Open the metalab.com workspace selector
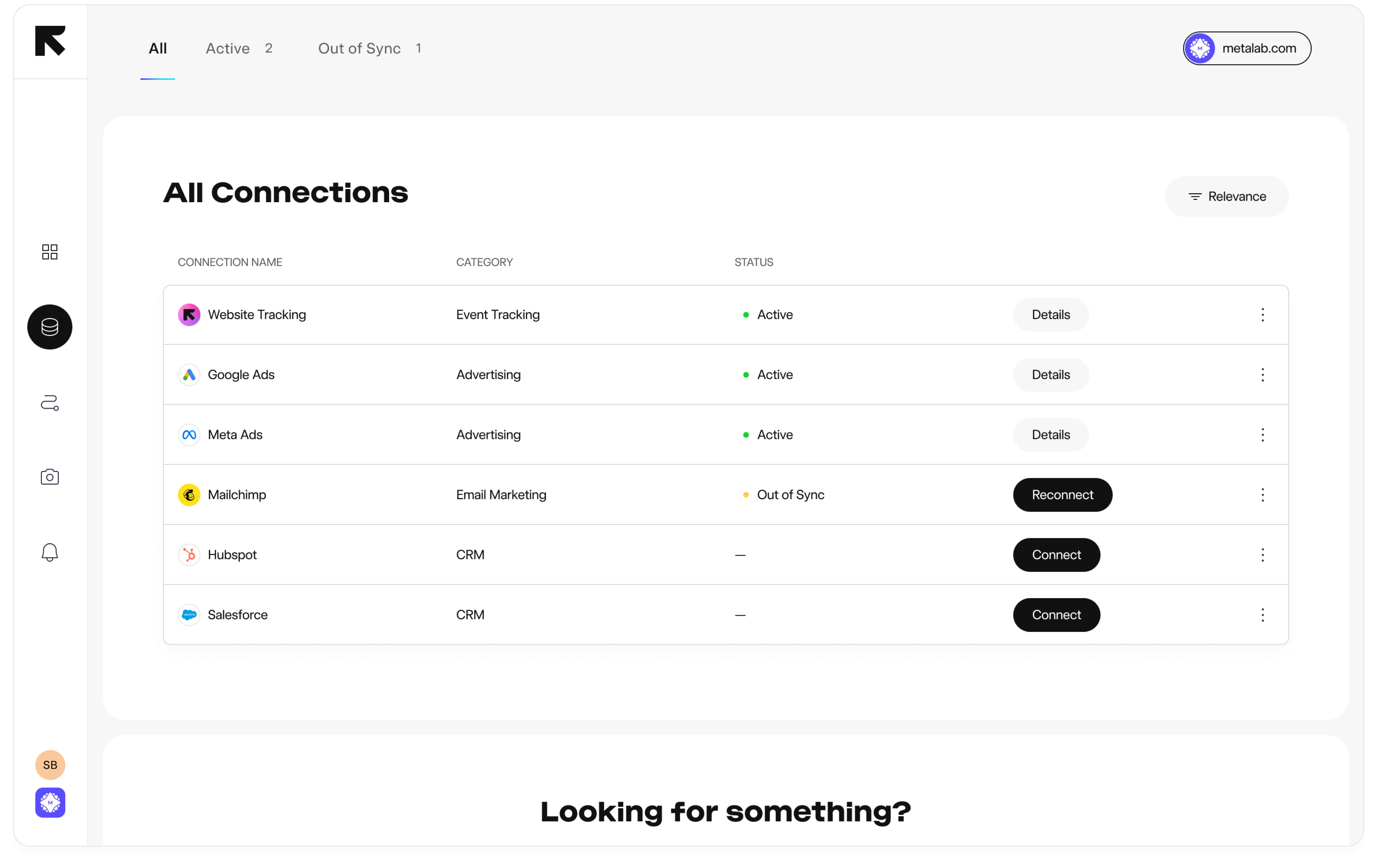The width and height of the screenshot is (1377, 868). pyautogui.click(x=1246, y=49)
